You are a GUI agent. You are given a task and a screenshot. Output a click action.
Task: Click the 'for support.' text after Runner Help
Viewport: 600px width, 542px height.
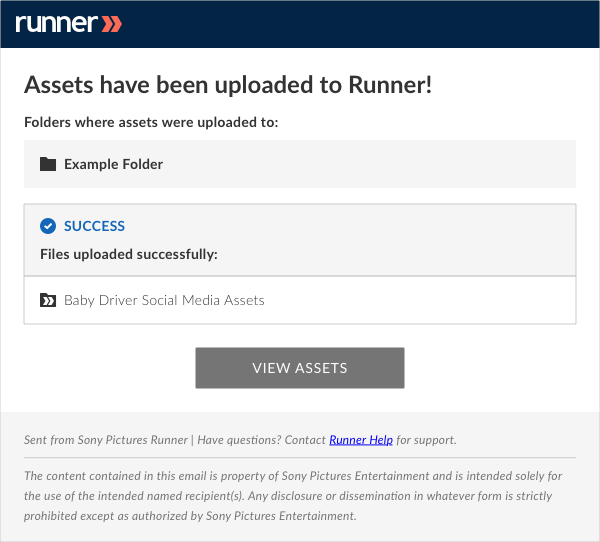(426, 440)
